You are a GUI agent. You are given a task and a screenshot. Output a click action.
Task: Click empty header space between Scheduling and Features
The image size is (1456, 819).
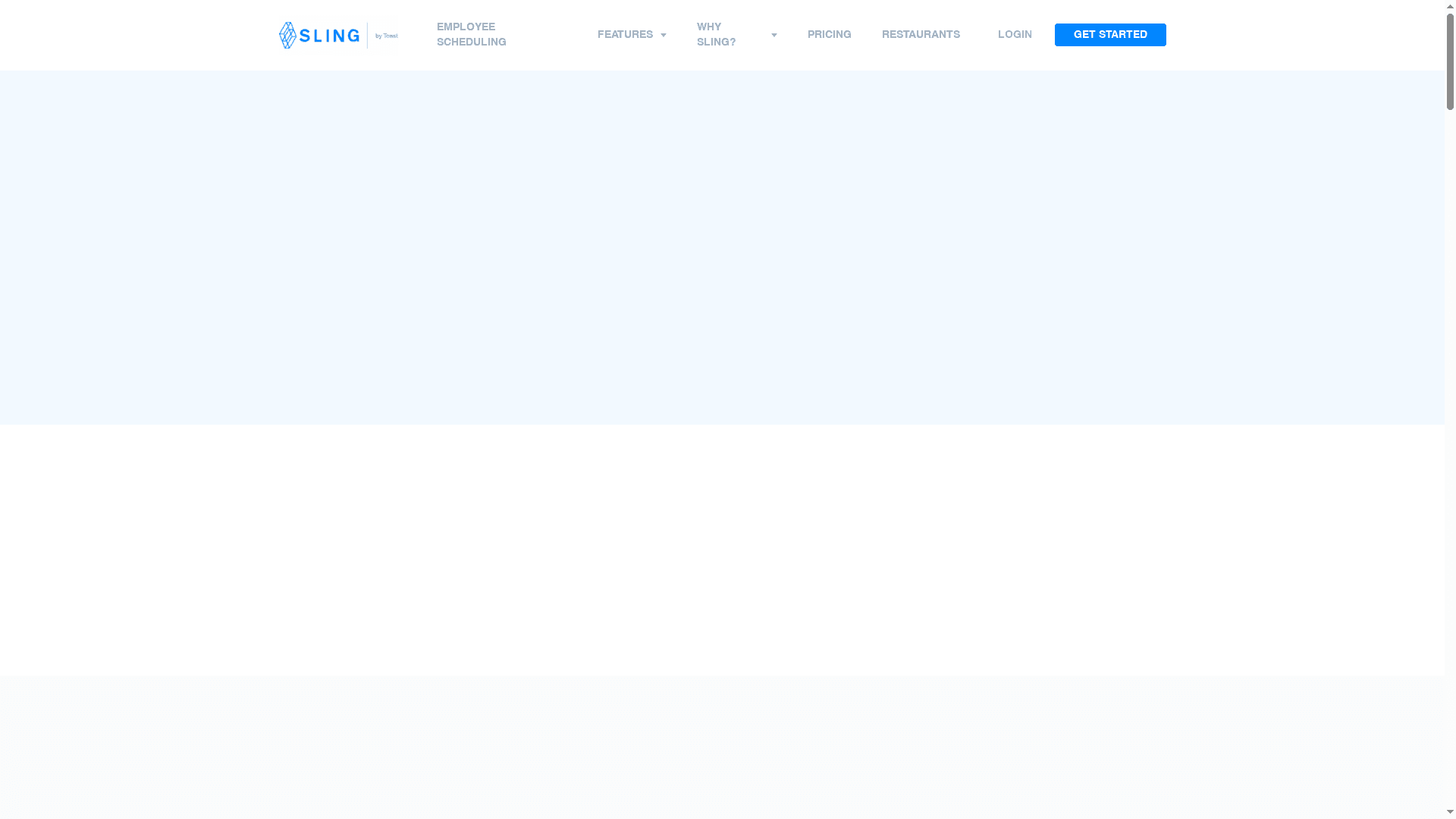552,35
